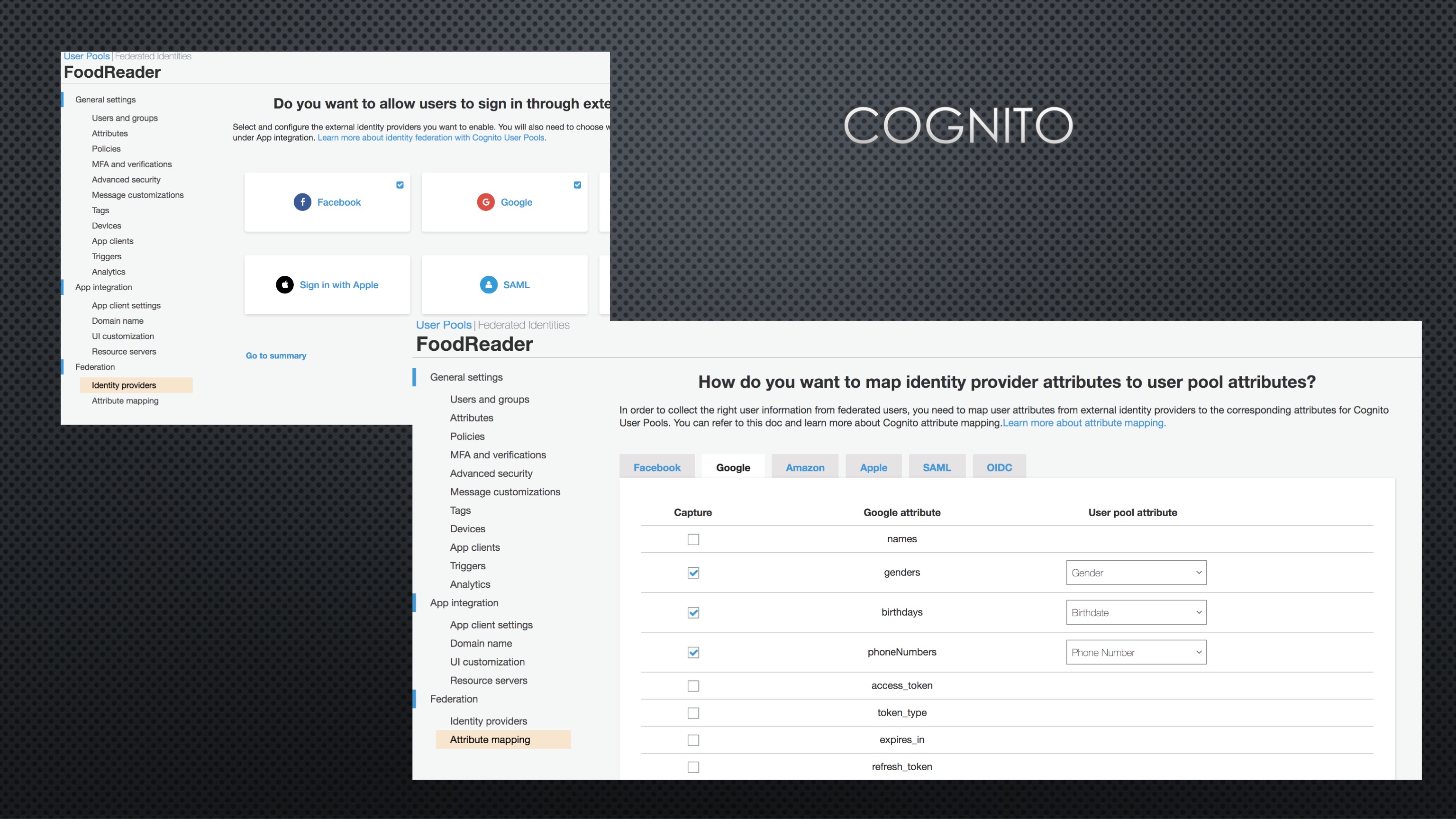Open the Birthdate user pool attribute dropdown
Image resolution: width=1456 pixels, height=819 pixels.
[x=1136, y=612]
